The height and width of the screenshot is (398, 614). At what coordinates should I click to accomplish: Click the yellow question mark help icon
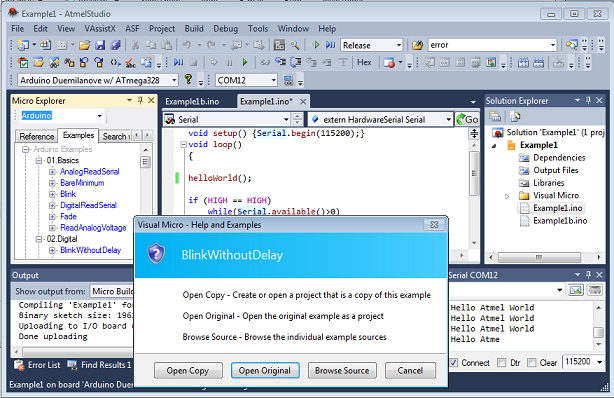188,80
